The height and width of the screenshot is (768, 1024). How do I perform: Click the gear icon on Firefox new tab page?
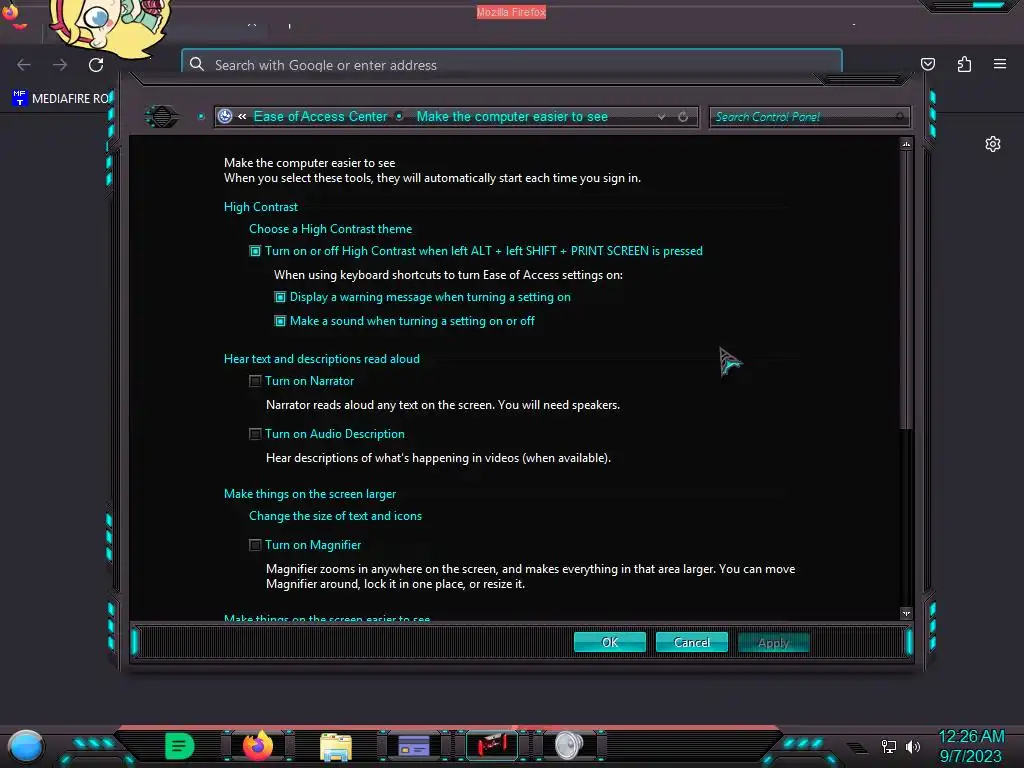993,144
